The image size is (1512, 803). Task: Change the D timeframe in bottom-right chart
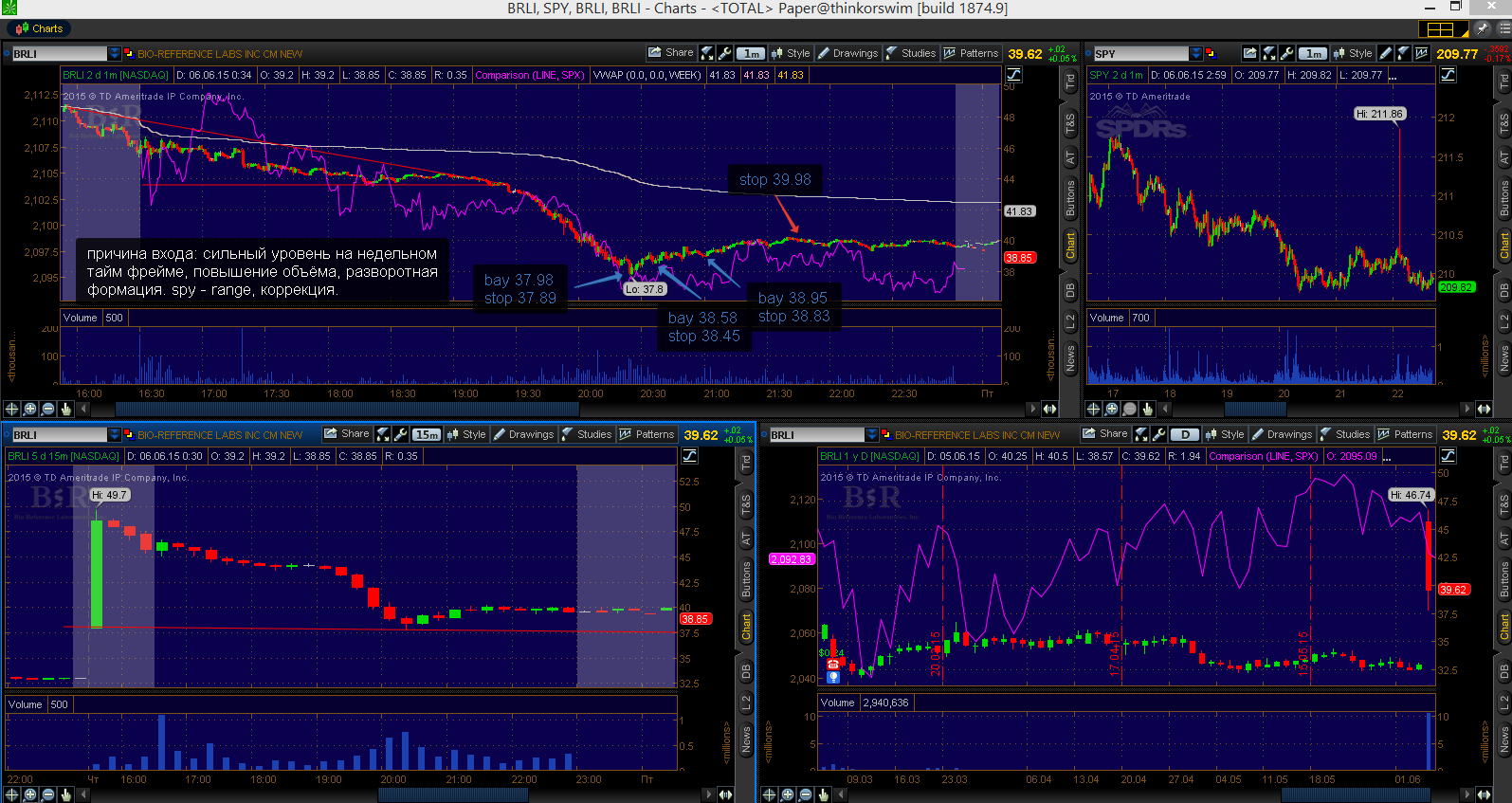pyautogui.click(x=1185, y=435)
